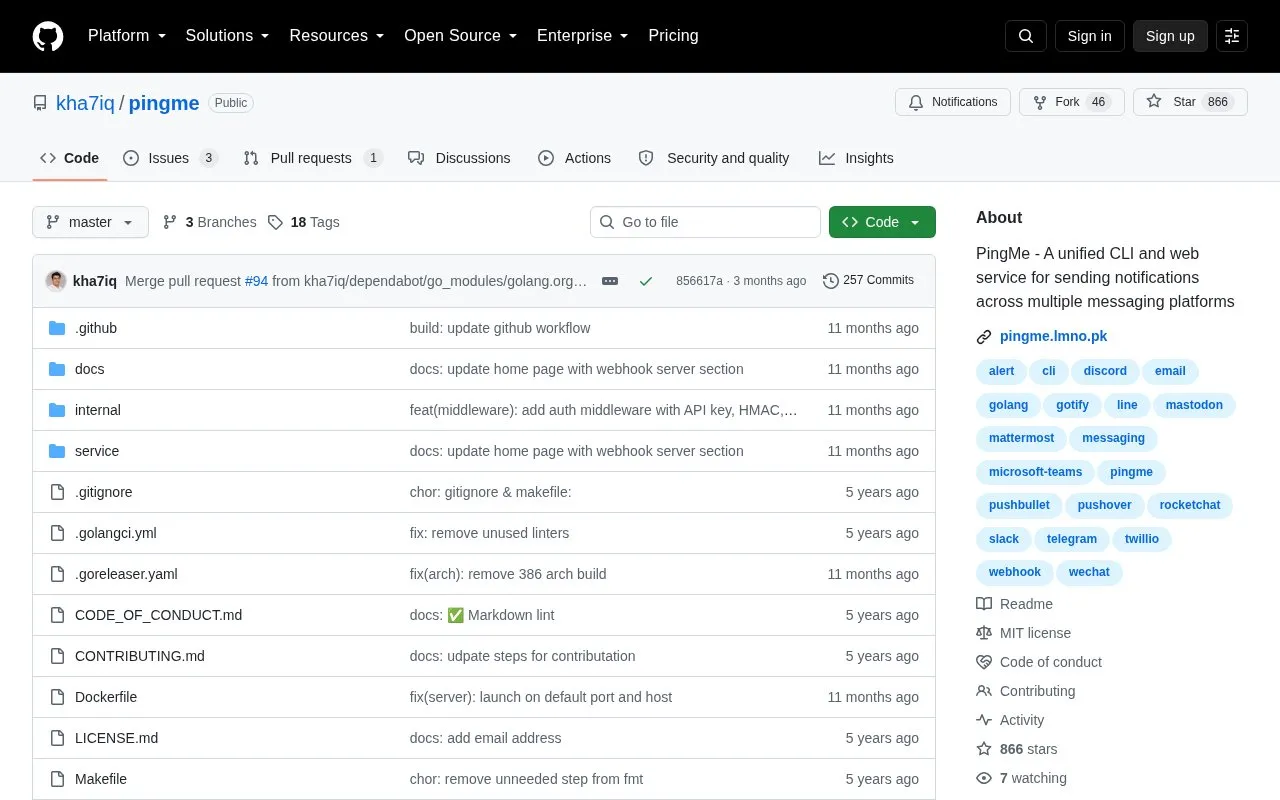Fork the pingme repository
1280x800 pixels.
click(x=1072, y=102)
